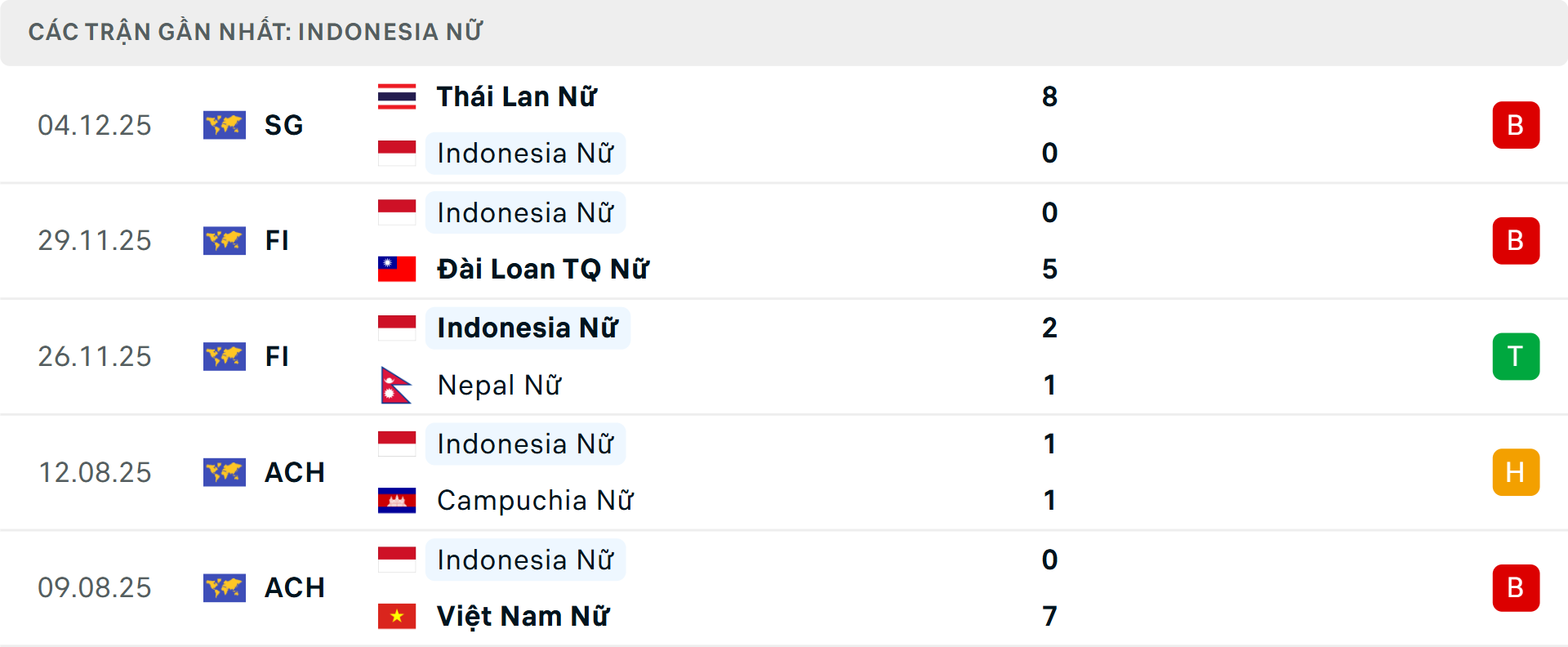
Task: Select the red B result badge for the Thái Lan match
Action: (x=1517, y=125)
